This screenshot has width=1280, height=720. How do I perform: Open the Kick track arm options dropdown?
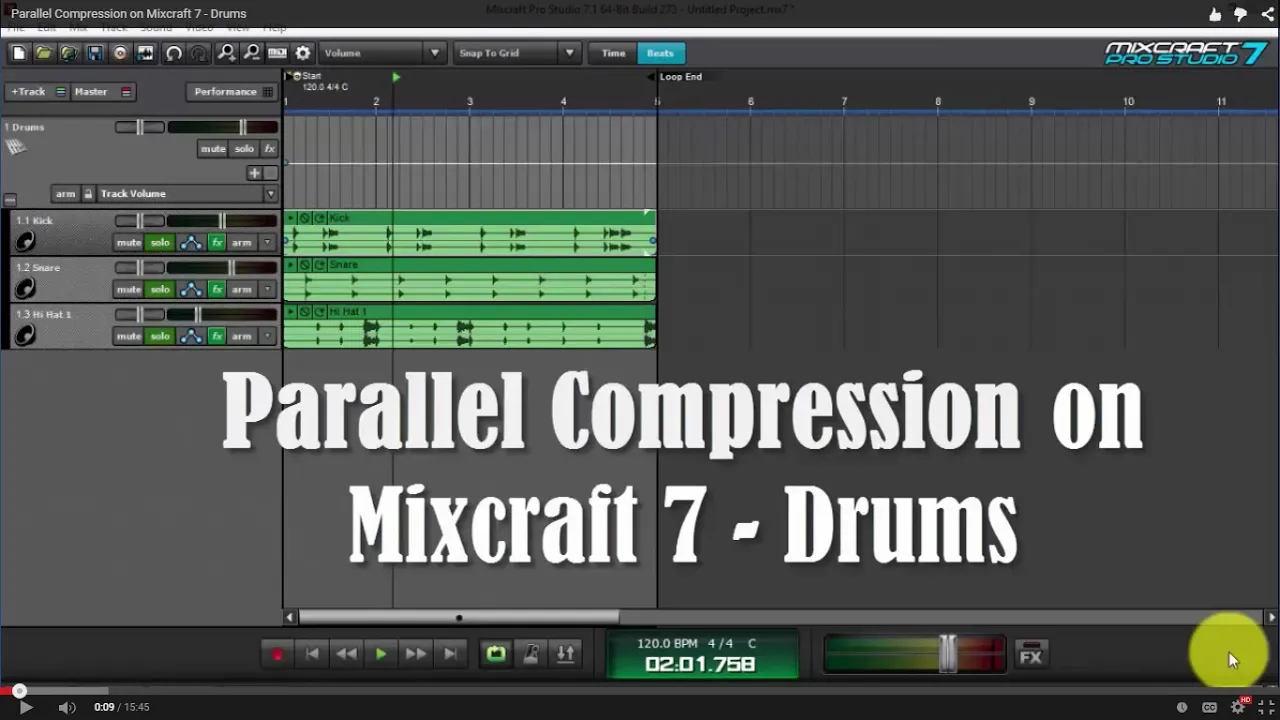[267, 242]
